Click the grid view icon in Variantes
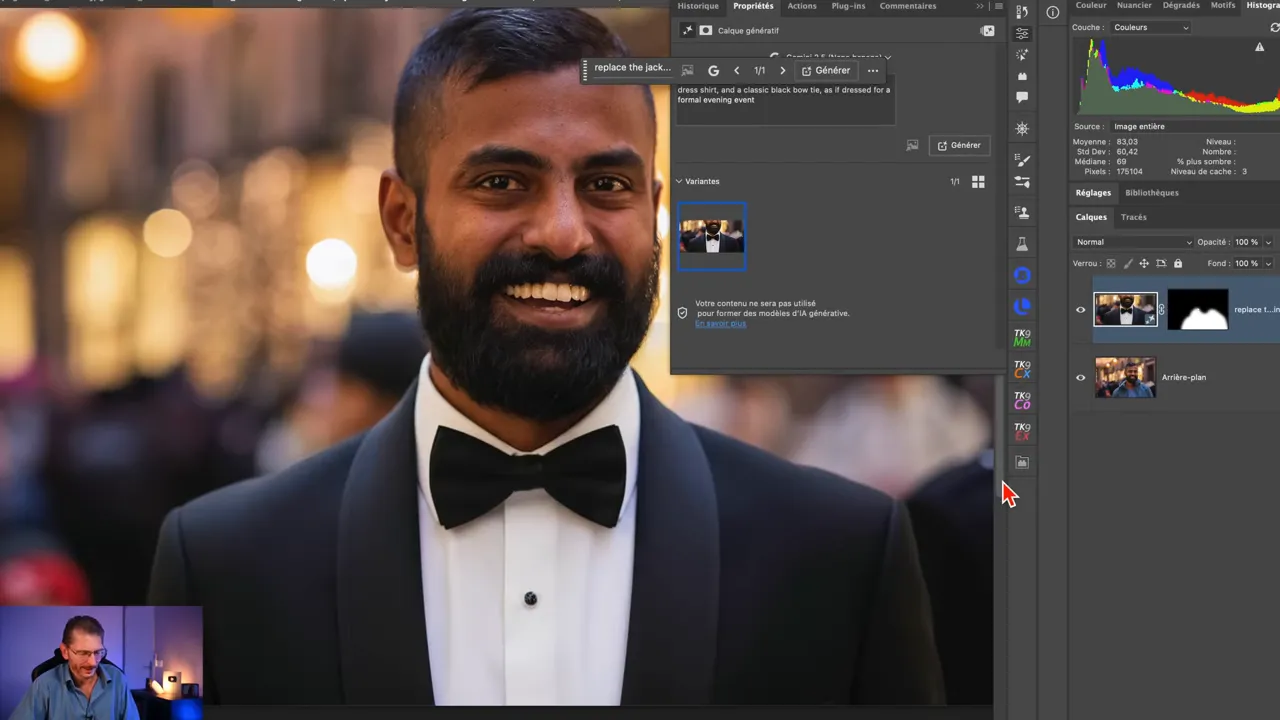The image size is (1280, 720). (x=978, y=182)
